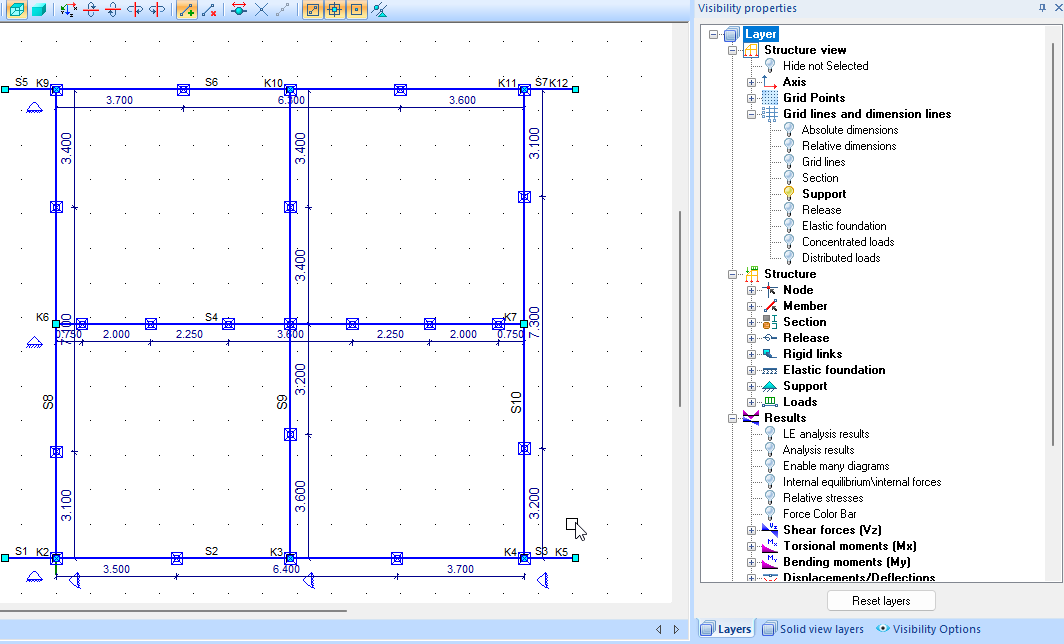Expand the Member node under Structure
This screenshot has height=644, width=1064.
pos(751,306)
